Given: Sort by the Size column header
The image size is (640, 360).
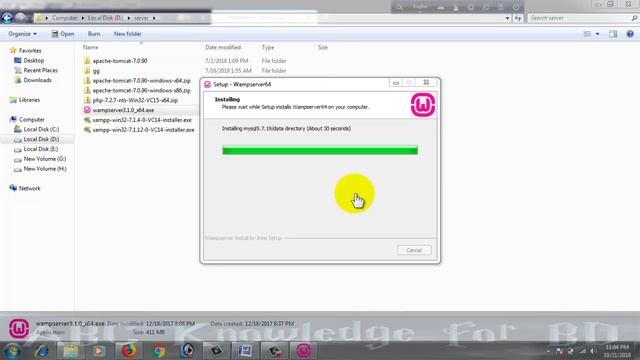Looking at the screenshot, I should pyautogui.click(x=322, y=47).
